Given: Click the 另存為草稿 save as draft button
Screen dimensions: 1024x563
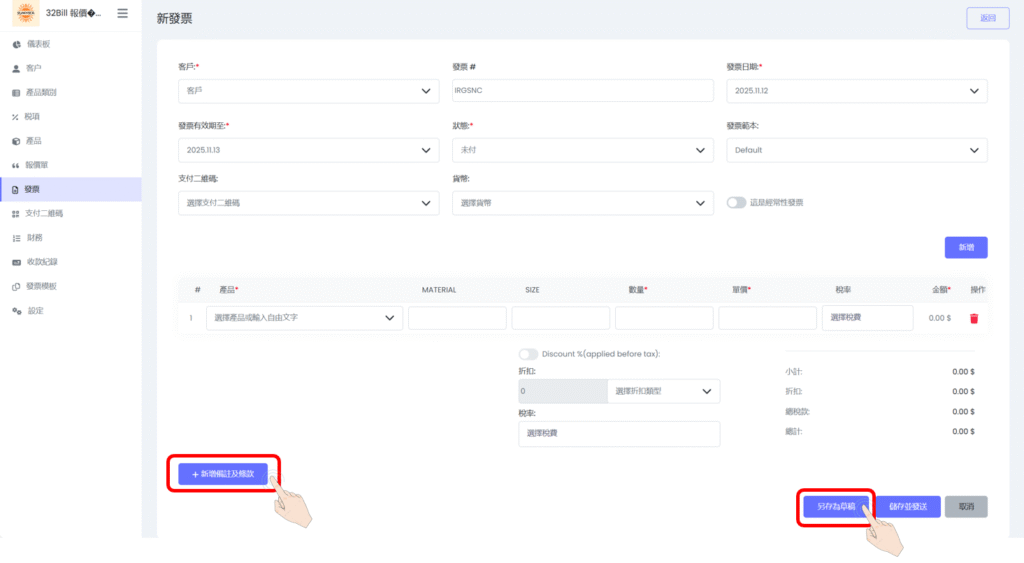Looking at the screenshot, I should coord(836,506).
